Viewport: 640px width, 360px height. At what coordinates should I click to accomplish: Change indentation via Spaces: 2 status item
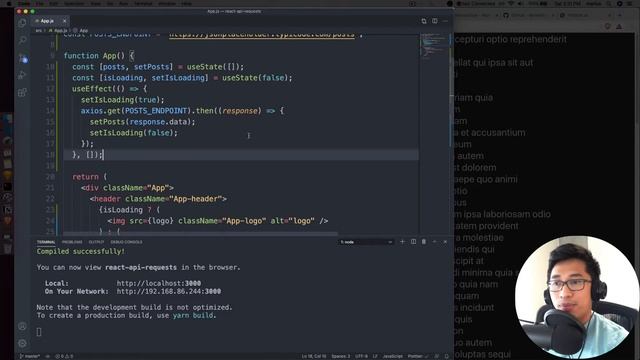coord(341,356)
